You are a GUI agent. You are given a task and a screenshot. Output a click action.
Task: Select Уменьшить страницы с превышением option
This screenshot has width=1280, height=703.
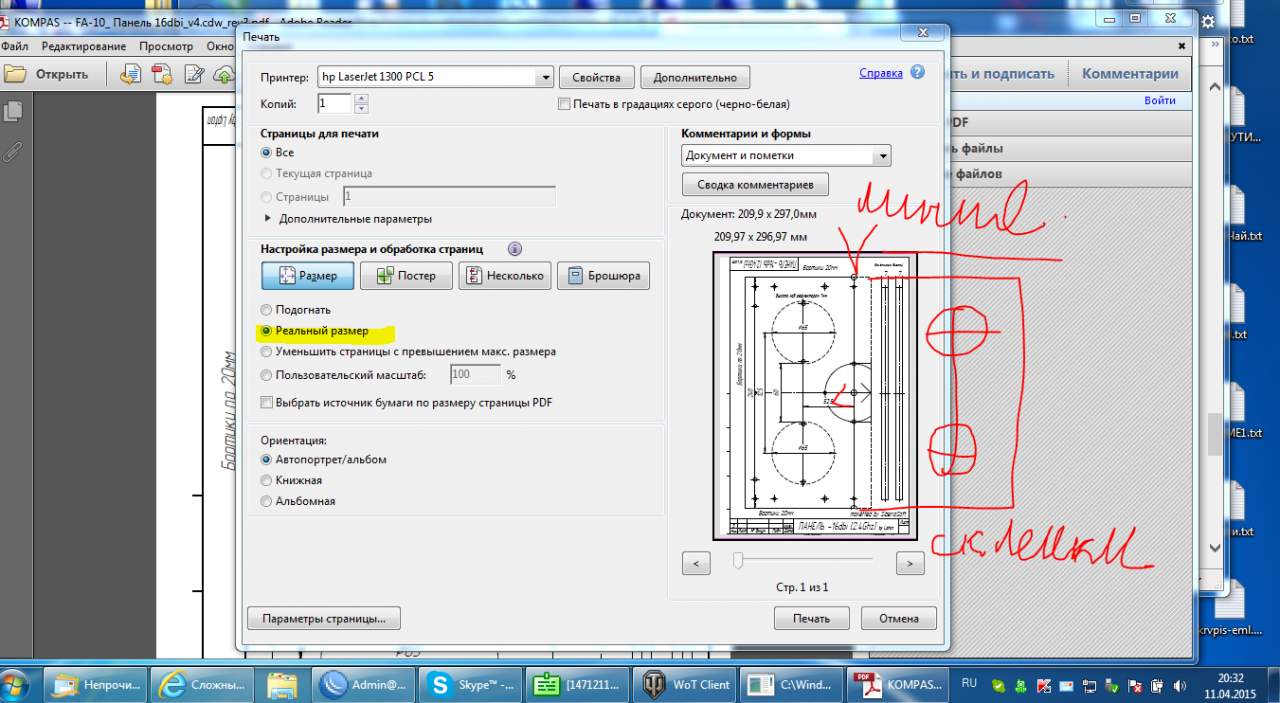click(266, 352)
